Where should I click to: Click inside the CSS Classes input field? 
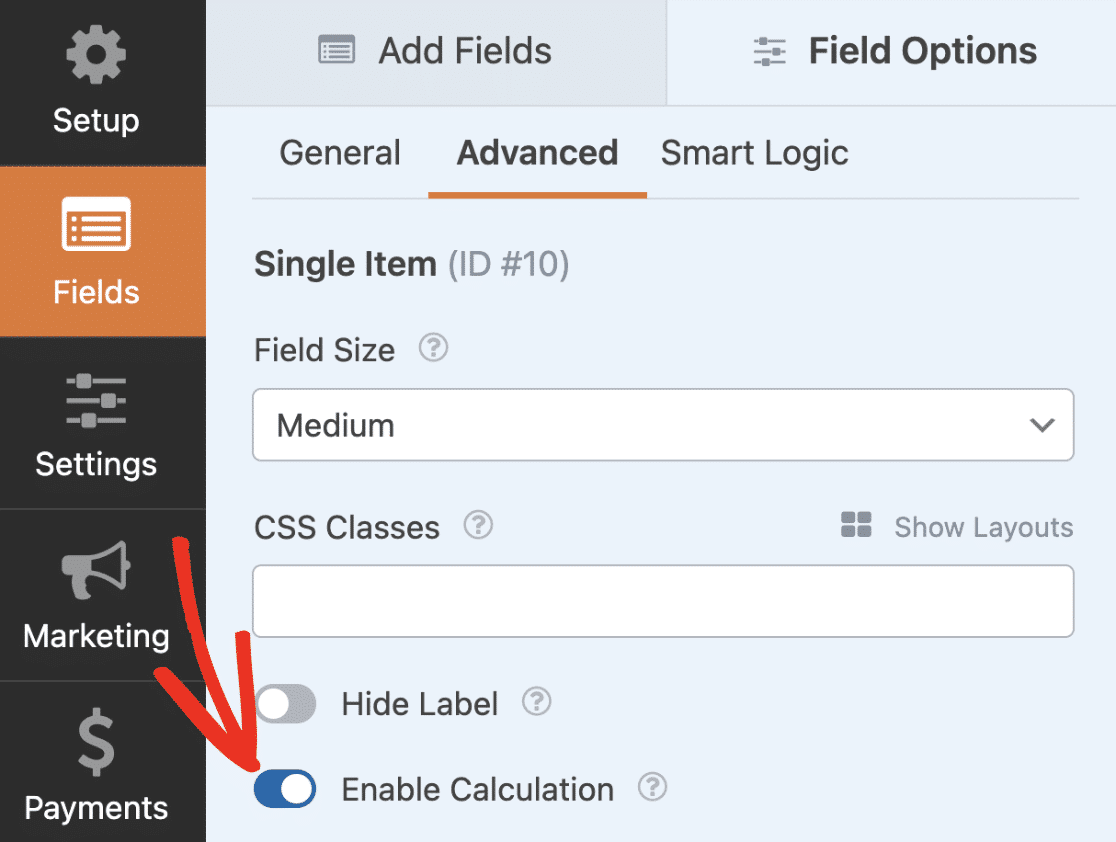[663, 600]
